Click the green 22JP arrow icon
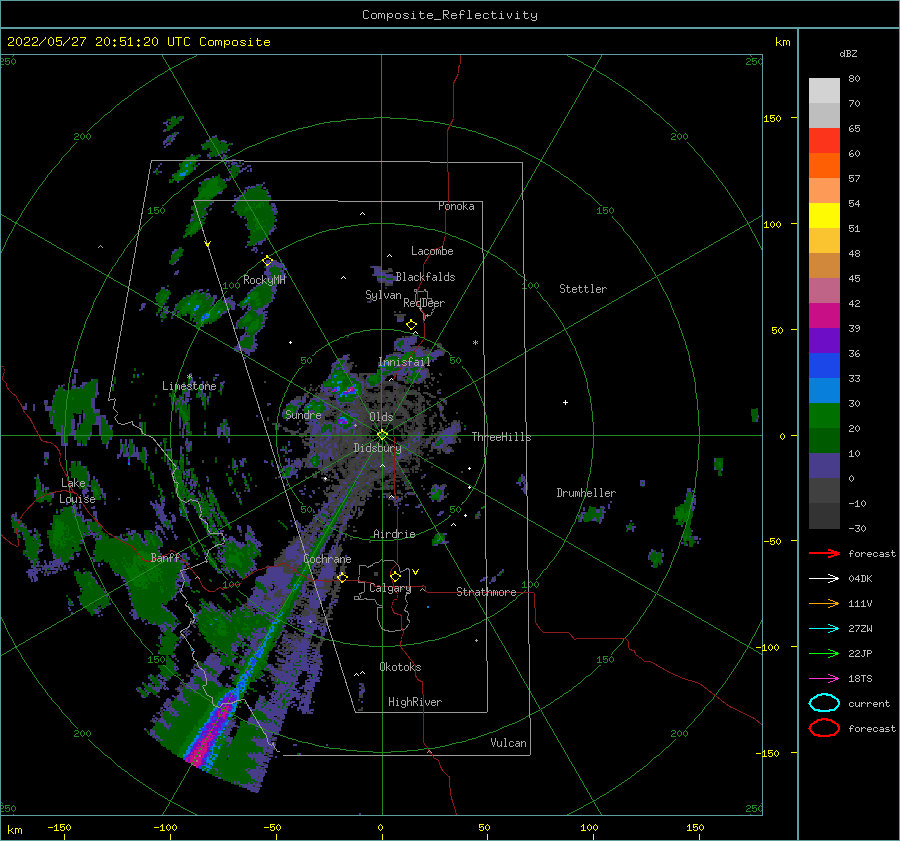 point(824,653)
